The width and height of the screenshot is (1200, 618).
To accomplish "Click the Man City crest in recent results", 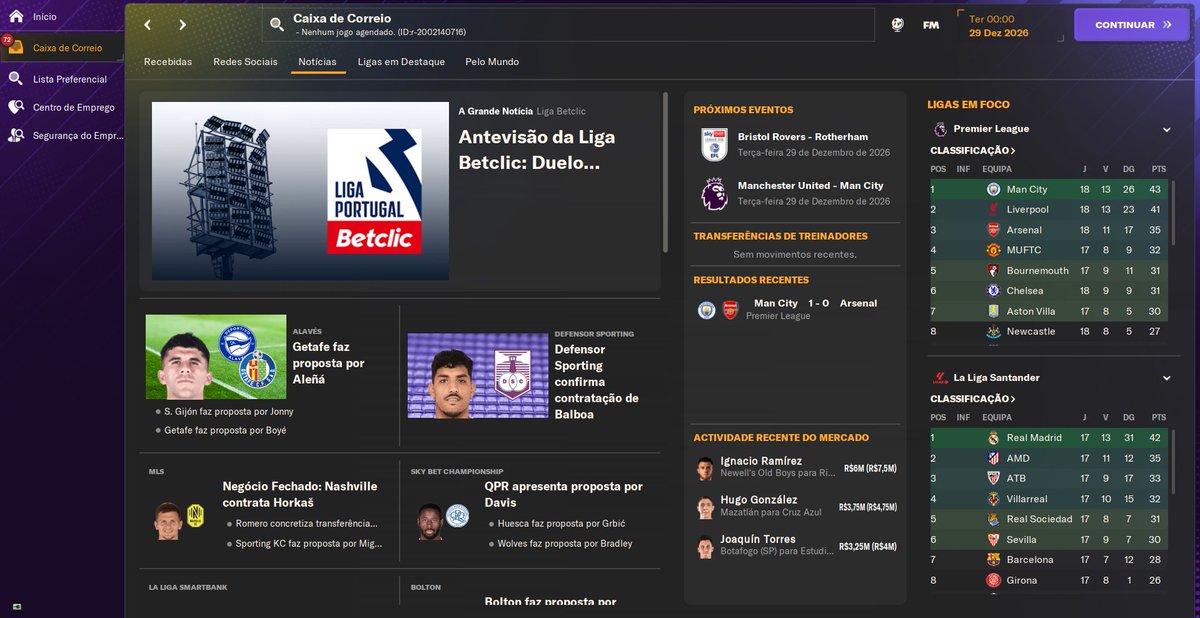I will pyautogui.click(x=707, y=310).
